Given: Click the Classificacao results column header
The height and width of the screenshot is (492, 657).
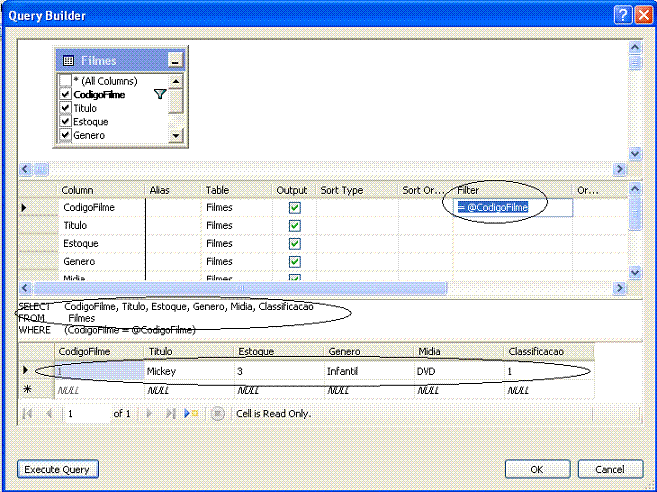Looking at the screenshot, I should 549,352.
